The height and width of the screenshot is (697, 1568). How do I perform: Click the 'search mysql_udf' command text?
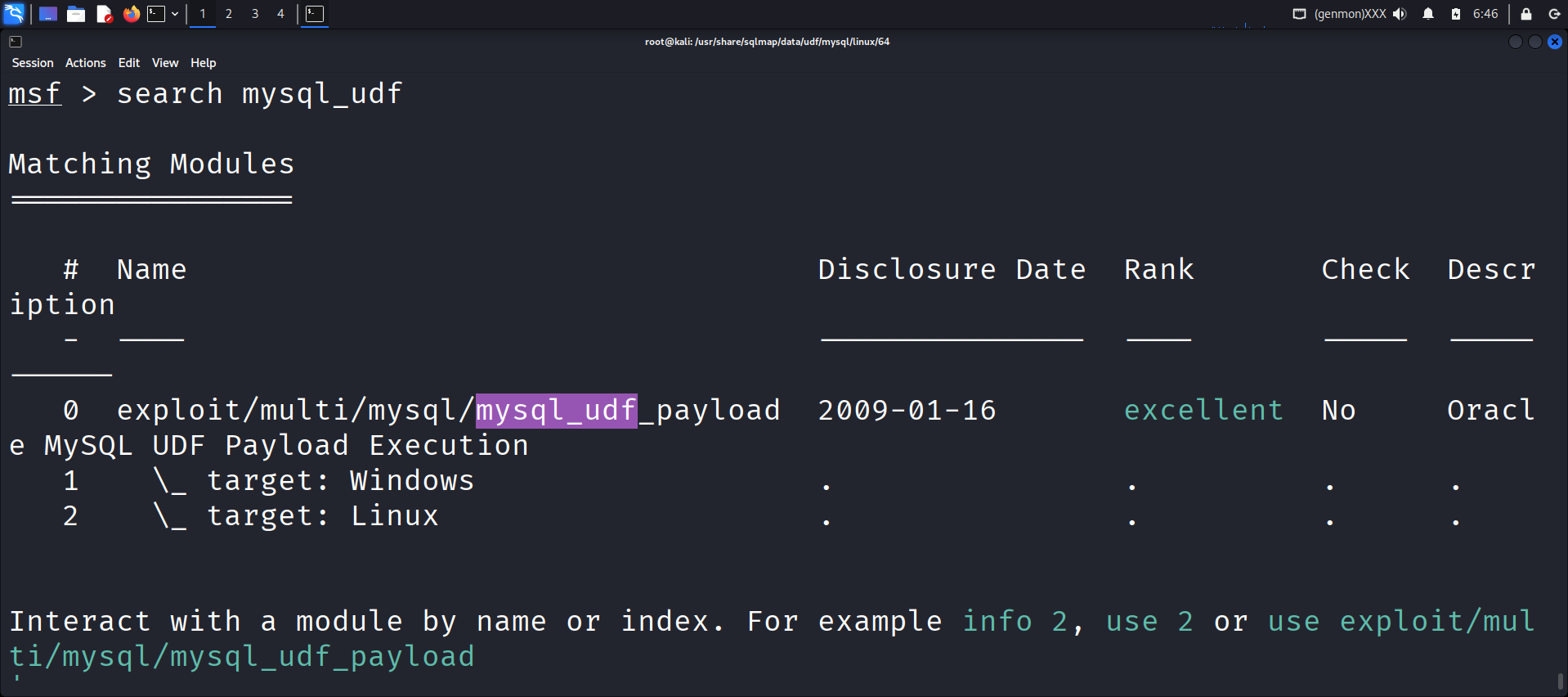(260, 94)
